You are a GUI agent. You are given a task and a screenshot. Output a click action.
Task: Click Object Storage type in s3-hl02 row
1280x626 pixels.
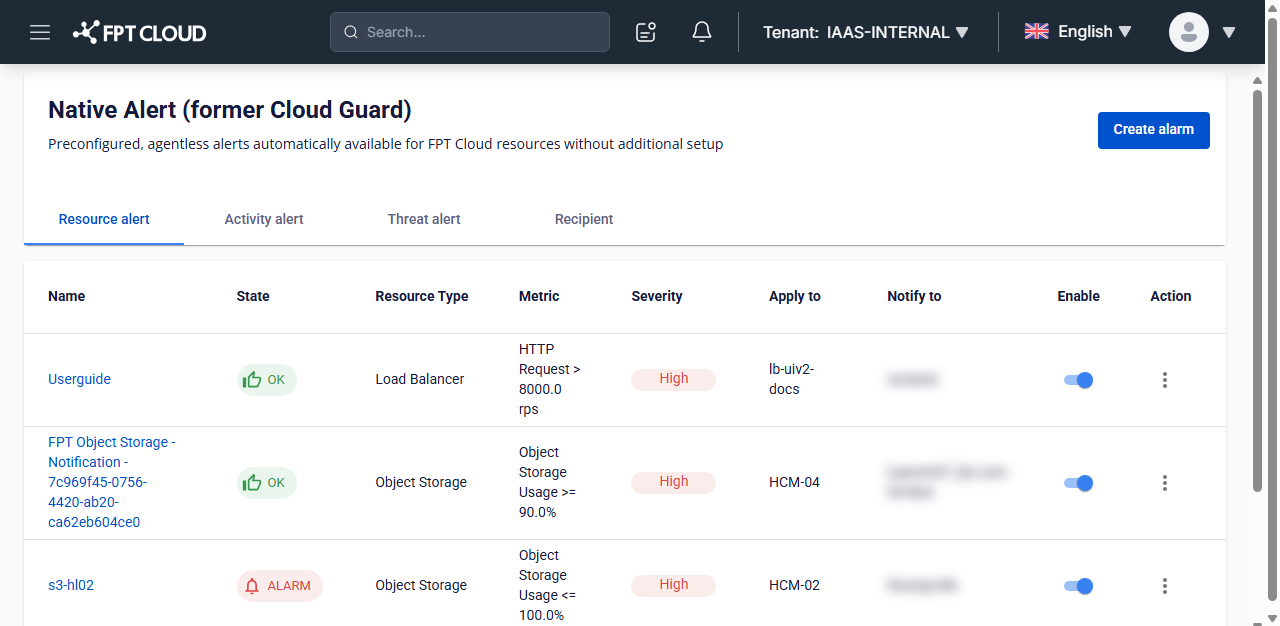421,585
